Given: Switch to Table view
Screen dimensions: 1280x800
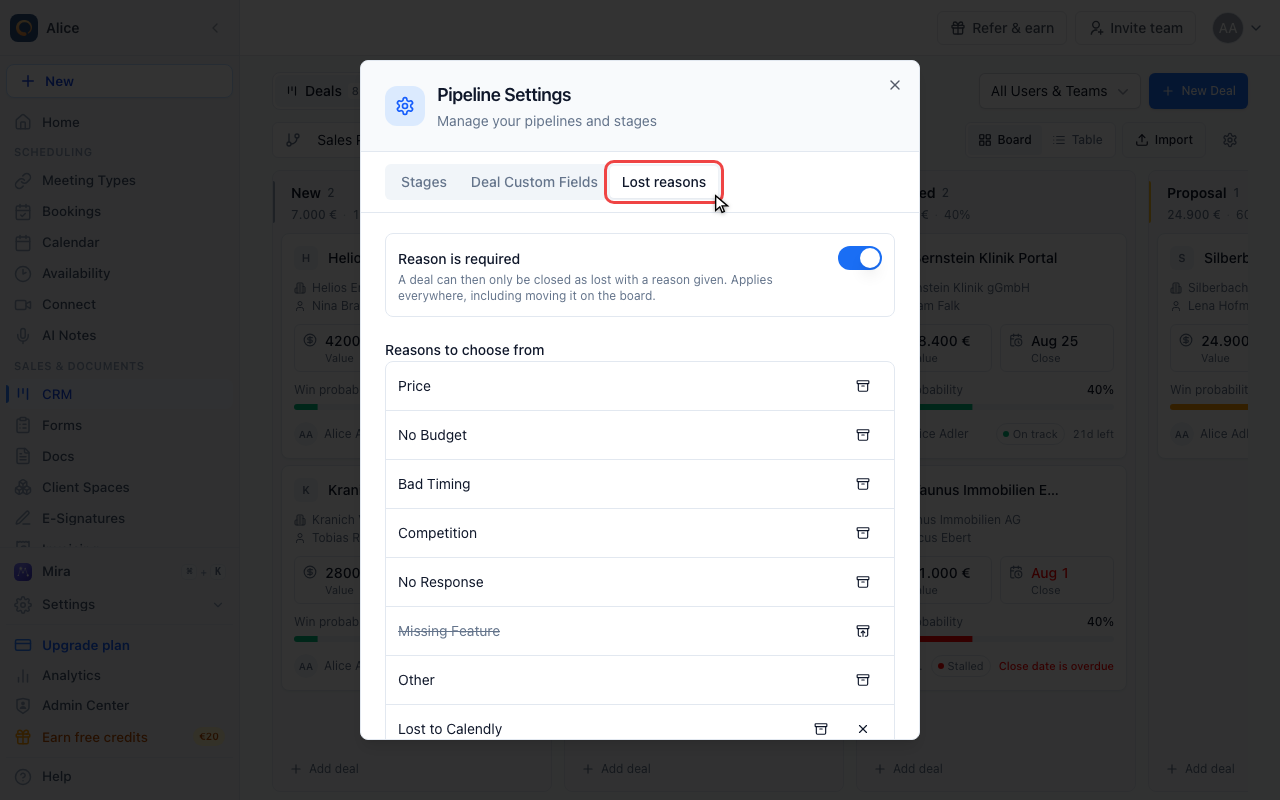Looking at the screenshot, I should 1077,140.
